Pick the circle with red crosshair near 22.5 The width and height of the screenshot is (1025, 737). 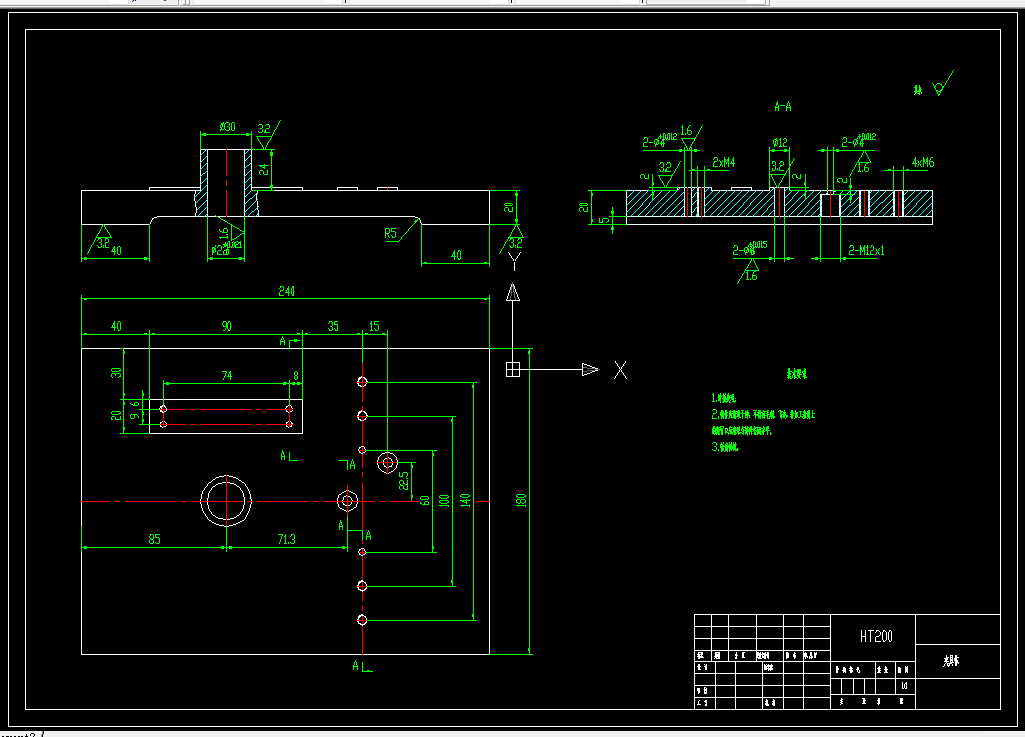pyautogui.click(x=388, y=462)
